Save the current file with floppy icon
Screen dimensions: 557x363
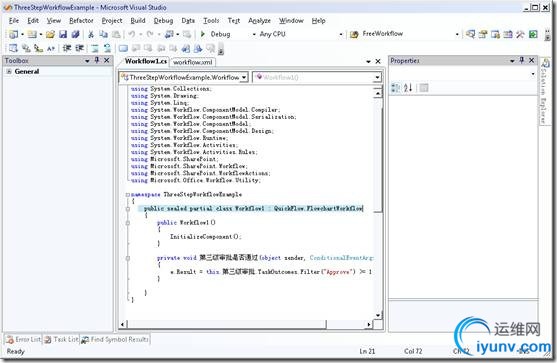(63, 34)
